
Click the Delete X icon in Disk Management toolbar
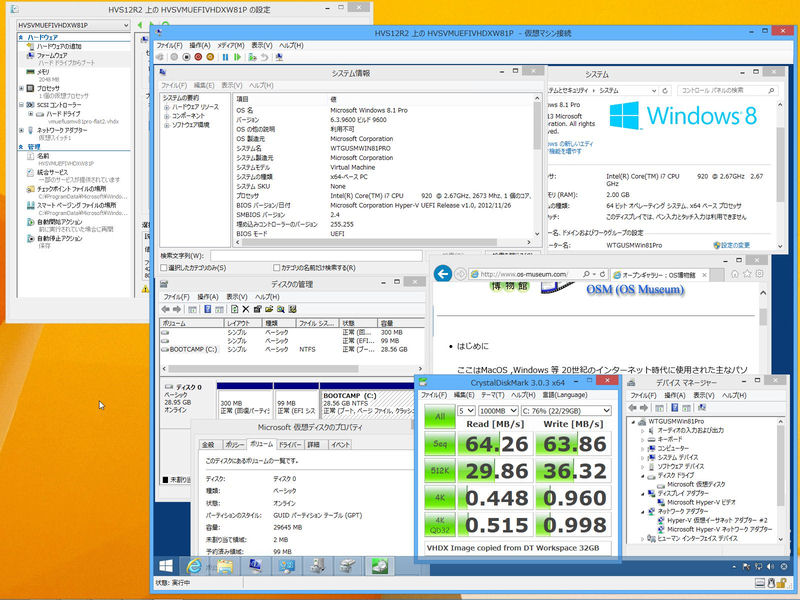click(245, 309)
